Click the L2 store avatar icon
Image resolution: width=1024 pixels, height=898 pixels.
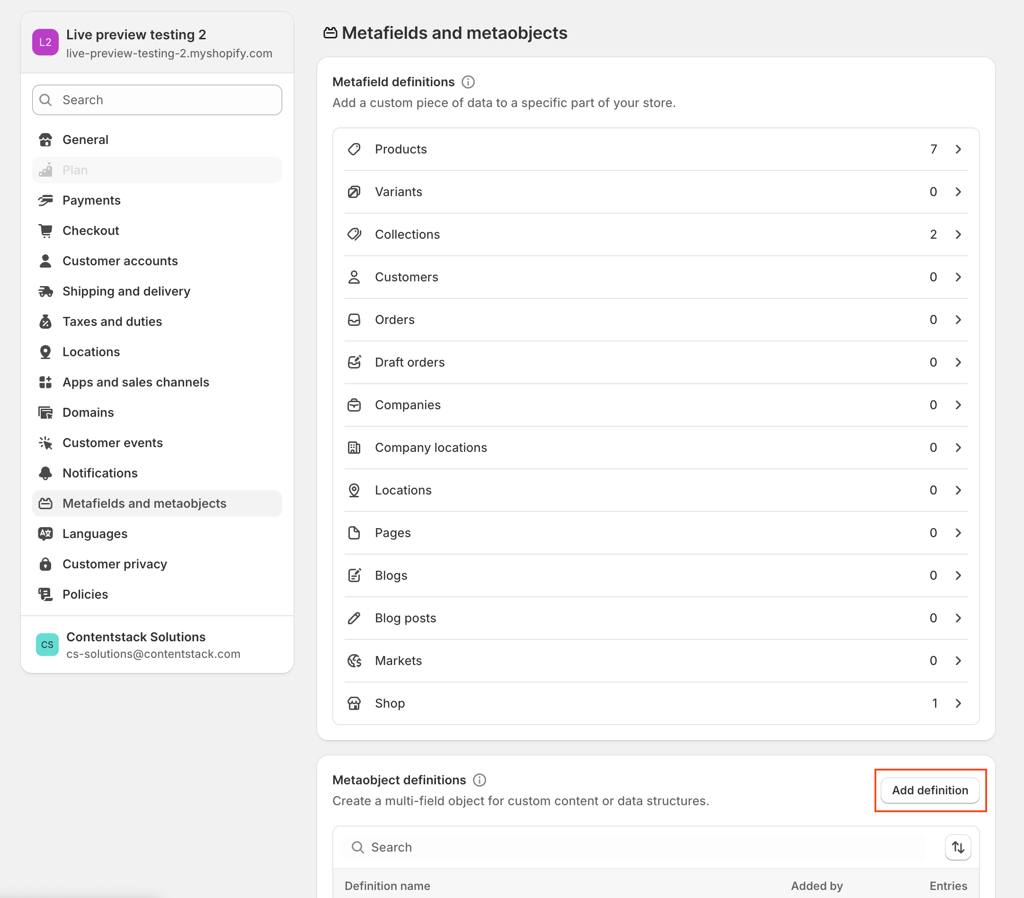[45, 42]
